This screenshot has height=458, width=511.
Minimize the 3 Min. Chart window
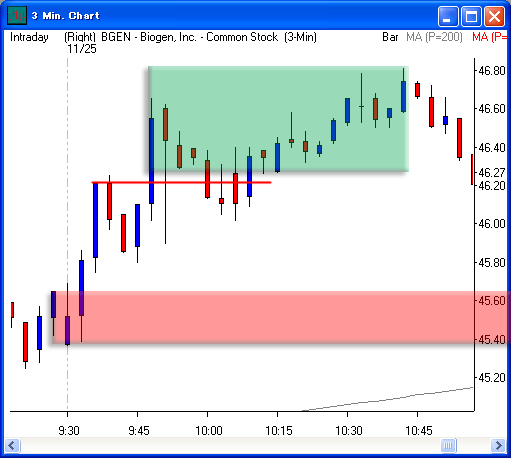(448, 16)
